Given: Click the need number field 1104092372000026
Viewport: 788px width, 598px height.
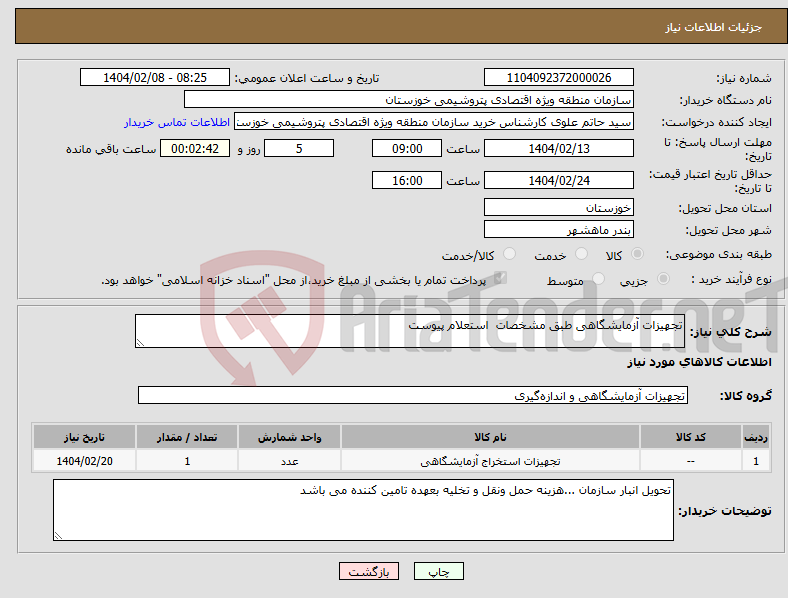Looking at the screenshot, I should point(558,77).
